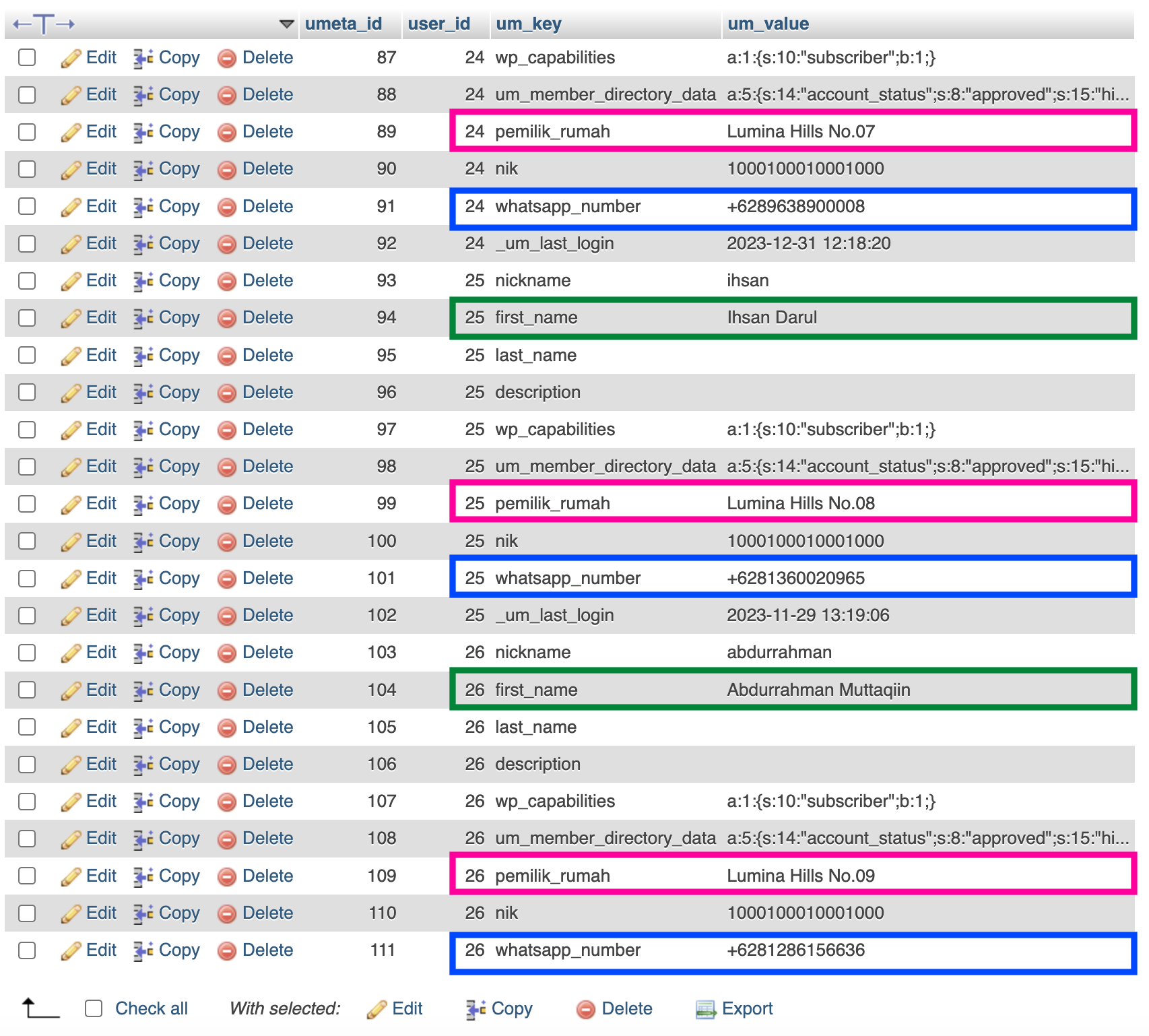Click the red Delete icon for row 91

click(x=227, y=207)
